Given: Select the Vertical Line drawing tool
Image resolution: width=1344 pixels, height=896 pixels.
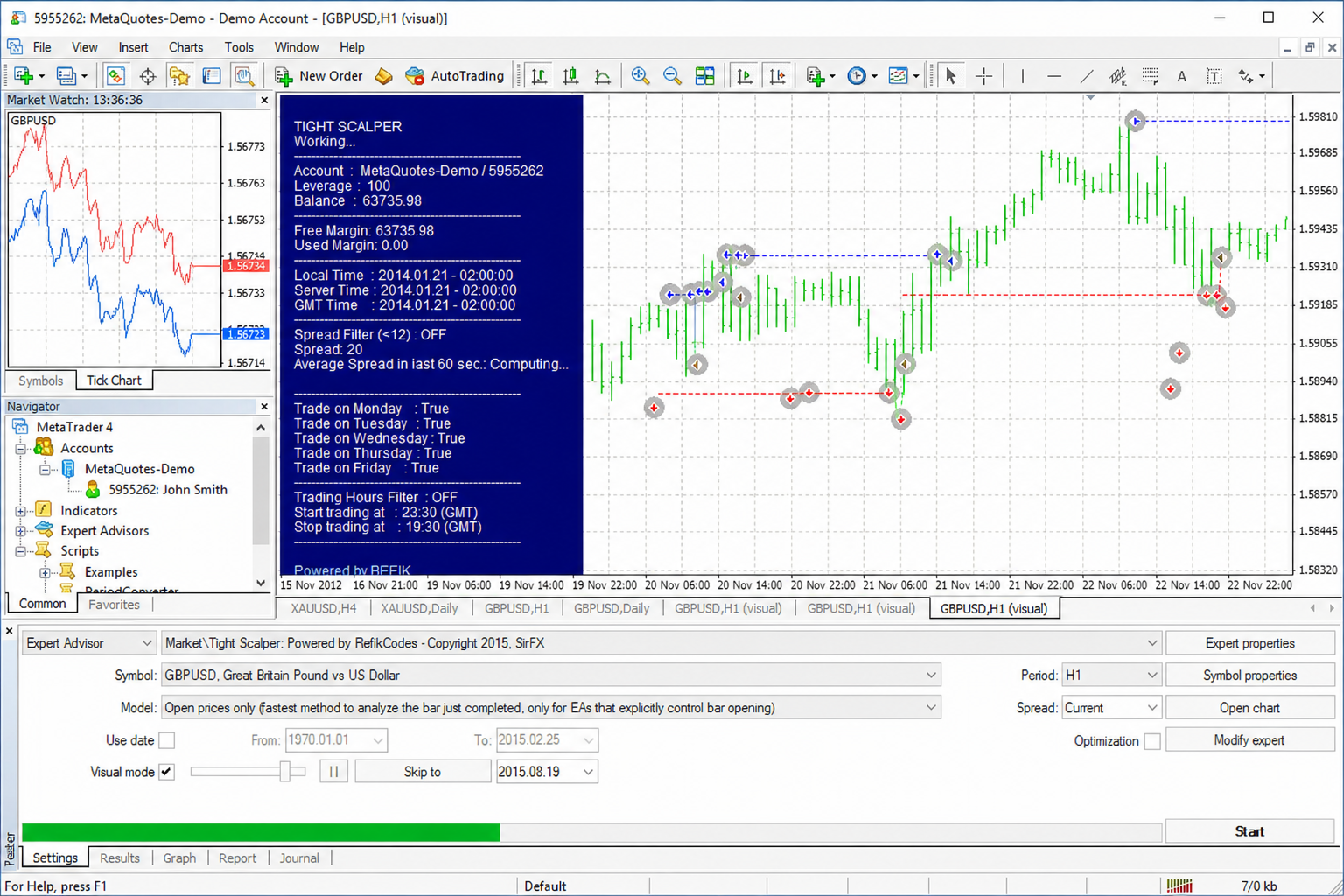Looking at the screenshot, I should click(1022, 76).
